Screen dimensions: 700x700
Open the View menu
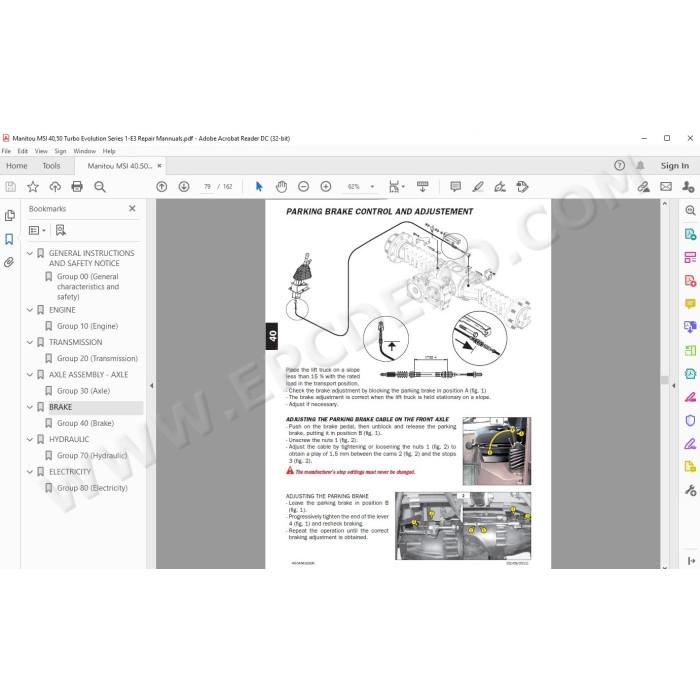(41, 151)
